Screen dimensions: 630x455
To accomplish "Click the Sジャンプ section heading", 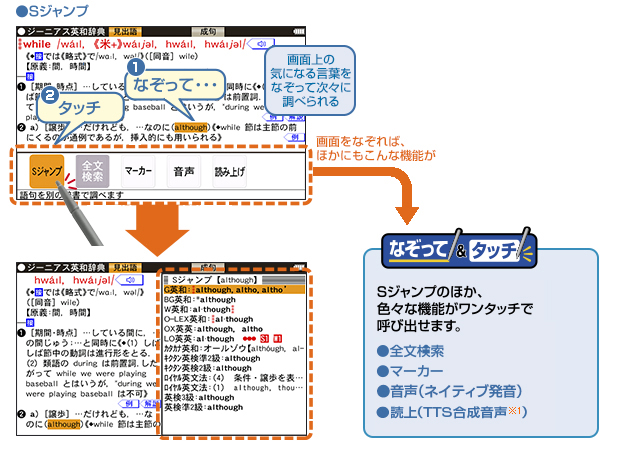I will (52, 11).
